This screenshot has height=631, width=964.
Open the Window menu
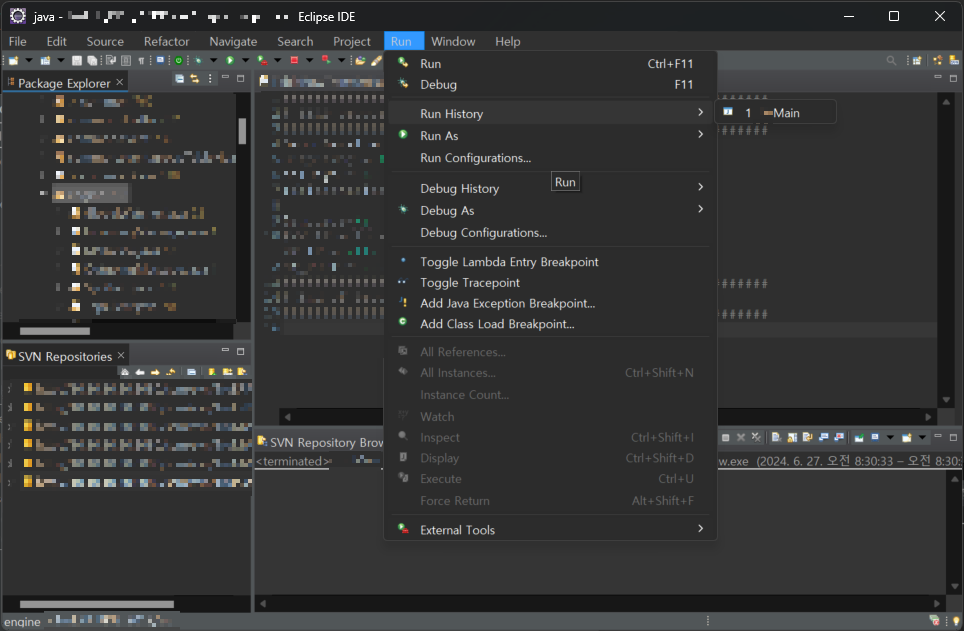pos(453,41)
